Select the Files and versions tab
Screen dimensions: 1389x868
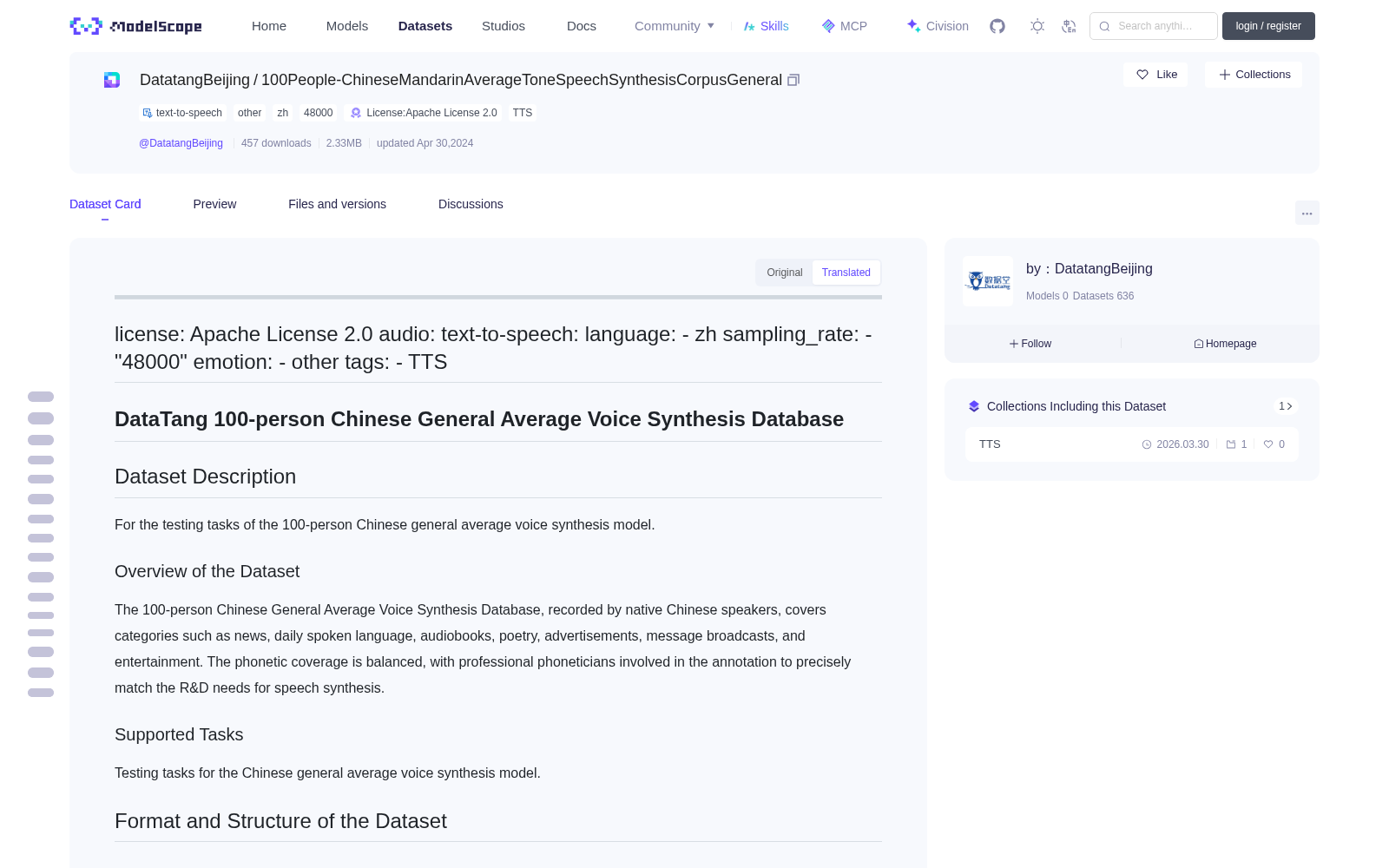pos(337,204)
